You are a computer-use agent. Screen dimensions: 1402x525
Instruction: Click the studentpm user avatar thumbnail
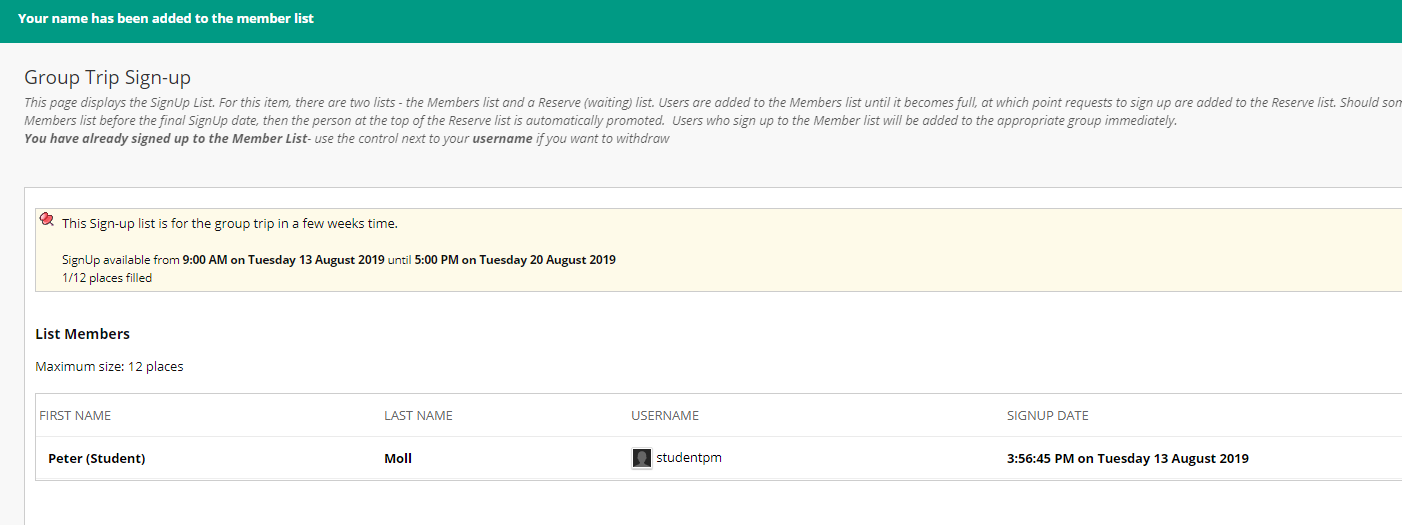click(x=642, y=458)
